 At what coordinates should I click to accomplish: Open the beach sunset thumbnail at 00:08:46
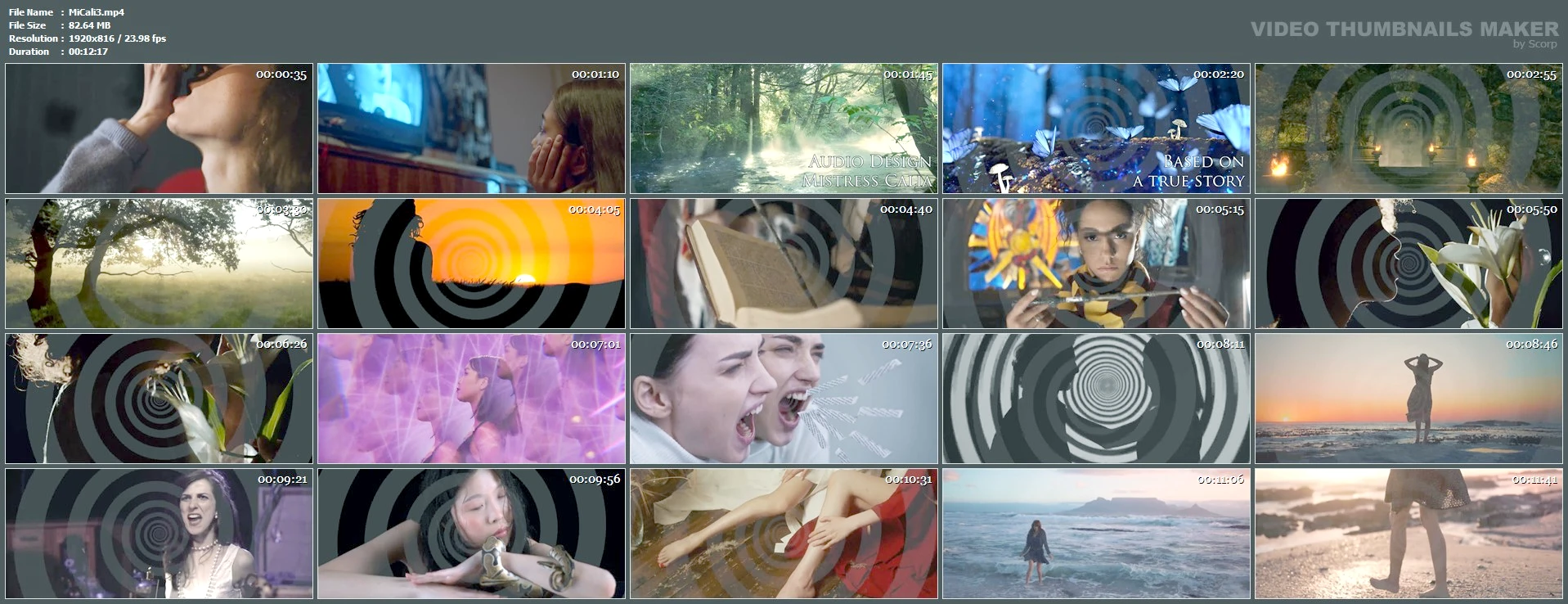(1409, 399)
